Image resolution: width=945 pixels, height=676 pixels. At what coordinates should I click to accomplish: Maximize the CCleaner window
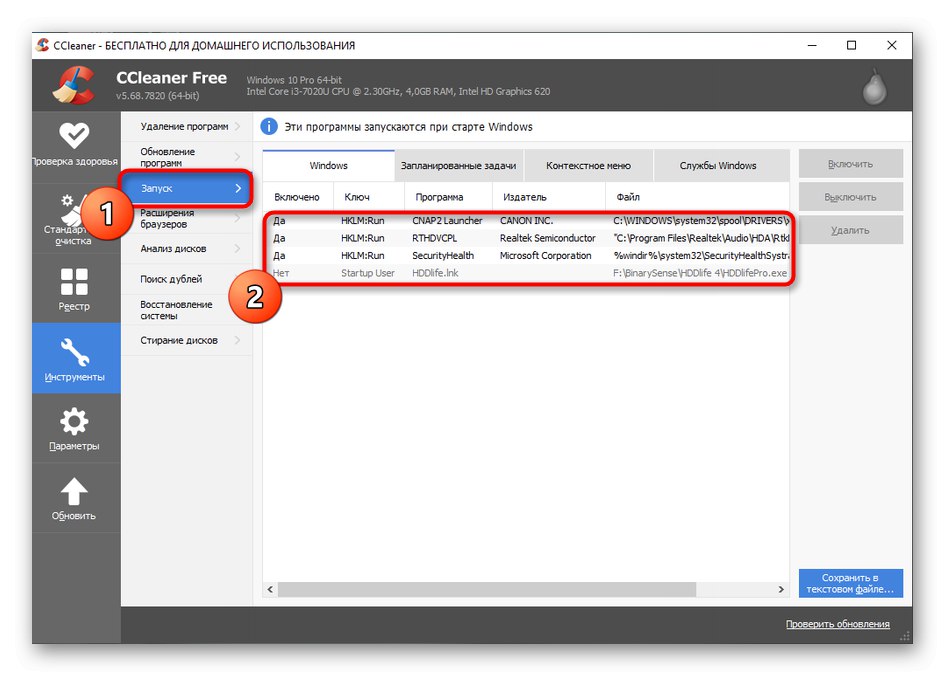852,45
